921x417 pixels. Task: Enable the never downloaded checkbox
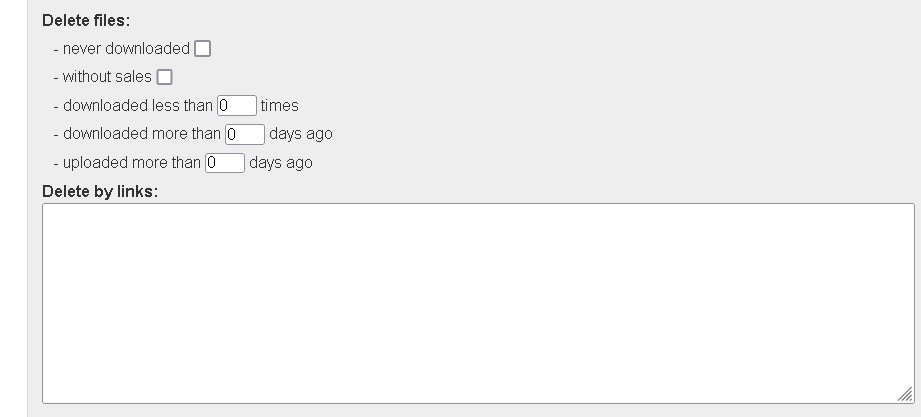point(203,48)
